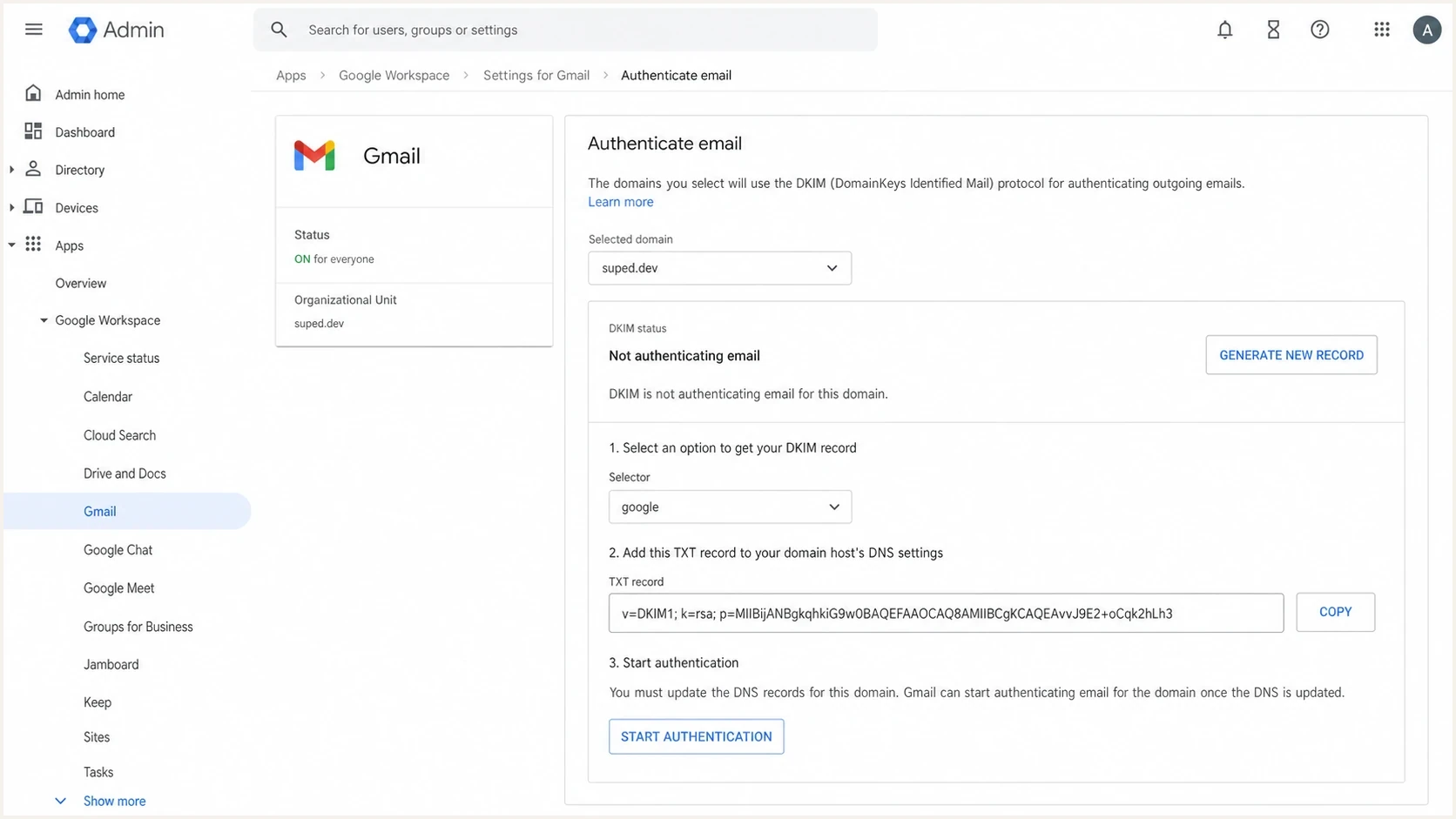Viewport: 1456px width, 819px height.
Task: Go to Admin home
Action: click(90, 94)
